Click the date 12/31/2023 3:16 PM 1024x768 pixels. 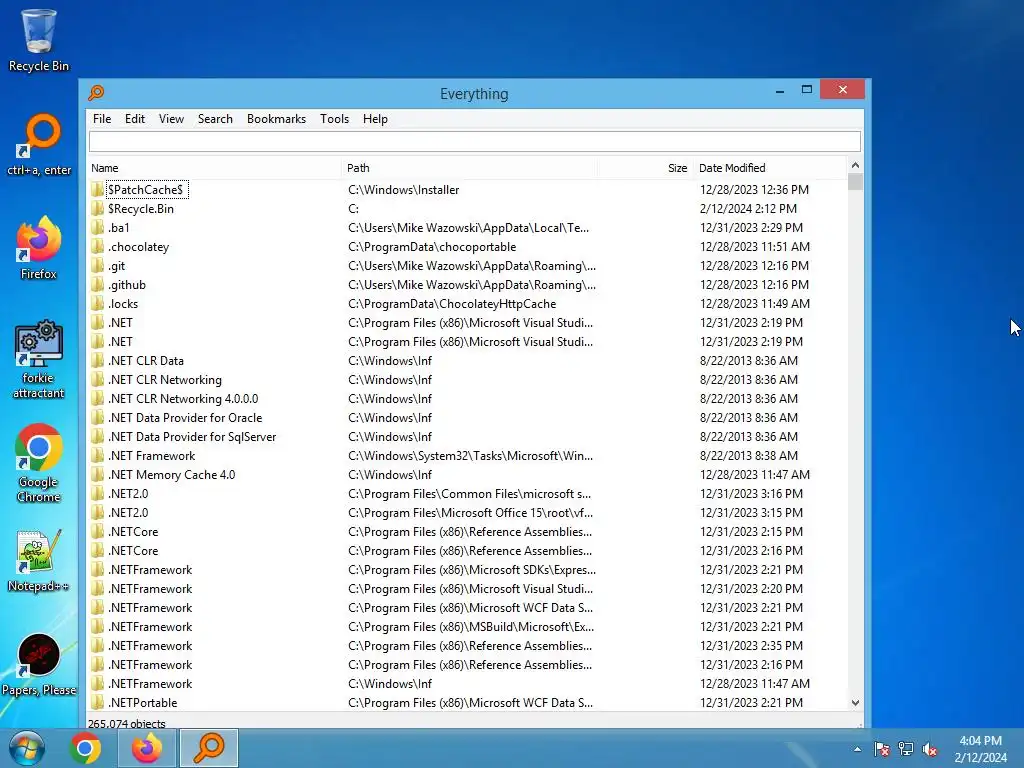click(752, 493)
